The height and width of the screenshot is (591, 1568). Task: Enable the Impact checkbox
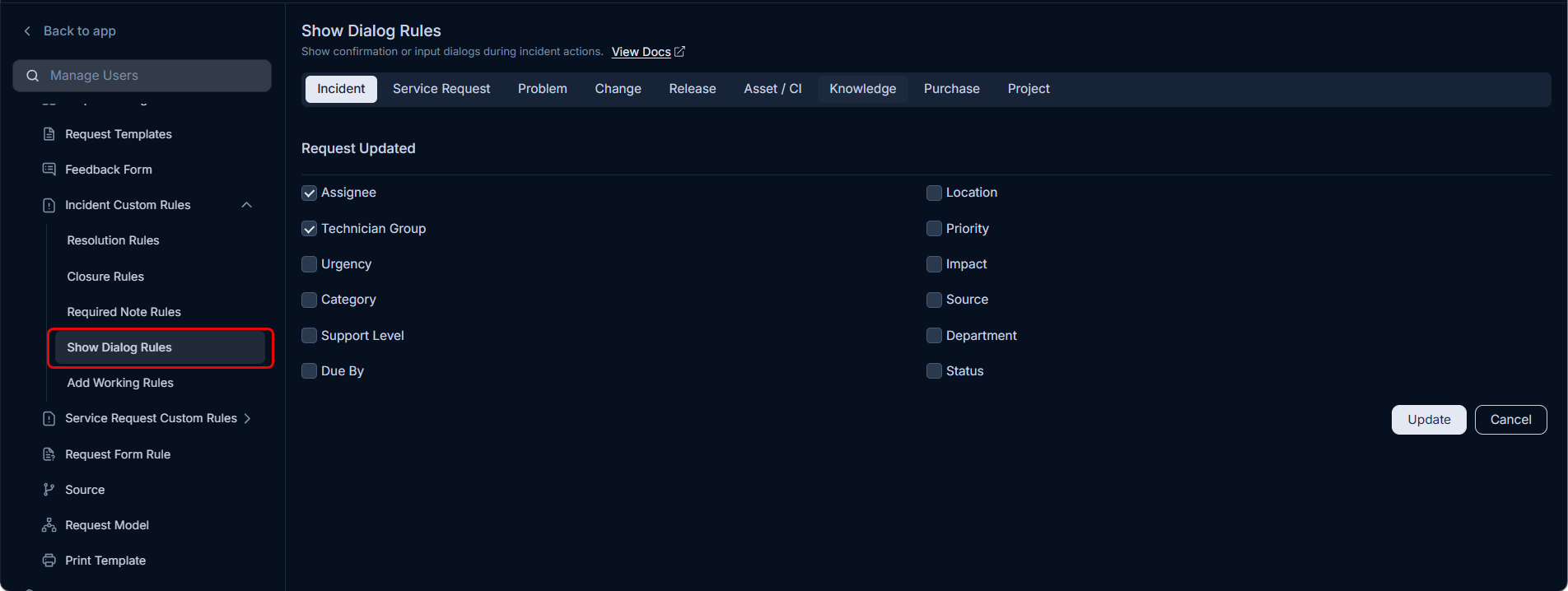pos(934,264)
